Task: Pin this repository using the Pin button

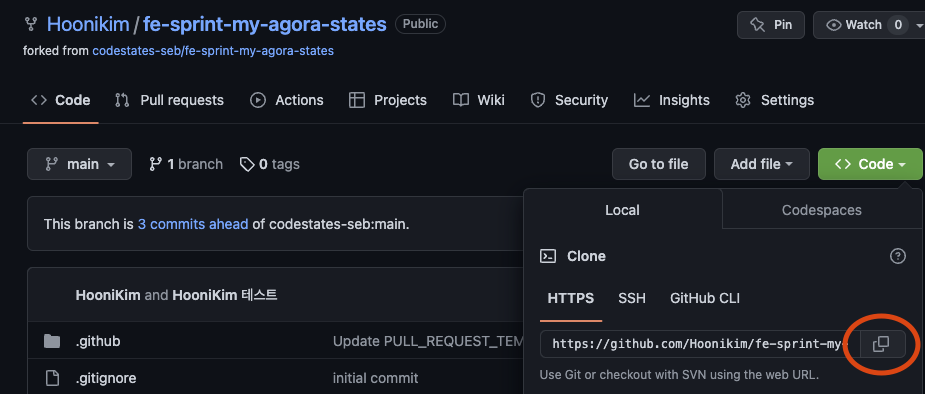Action: [x=770, y=25]
